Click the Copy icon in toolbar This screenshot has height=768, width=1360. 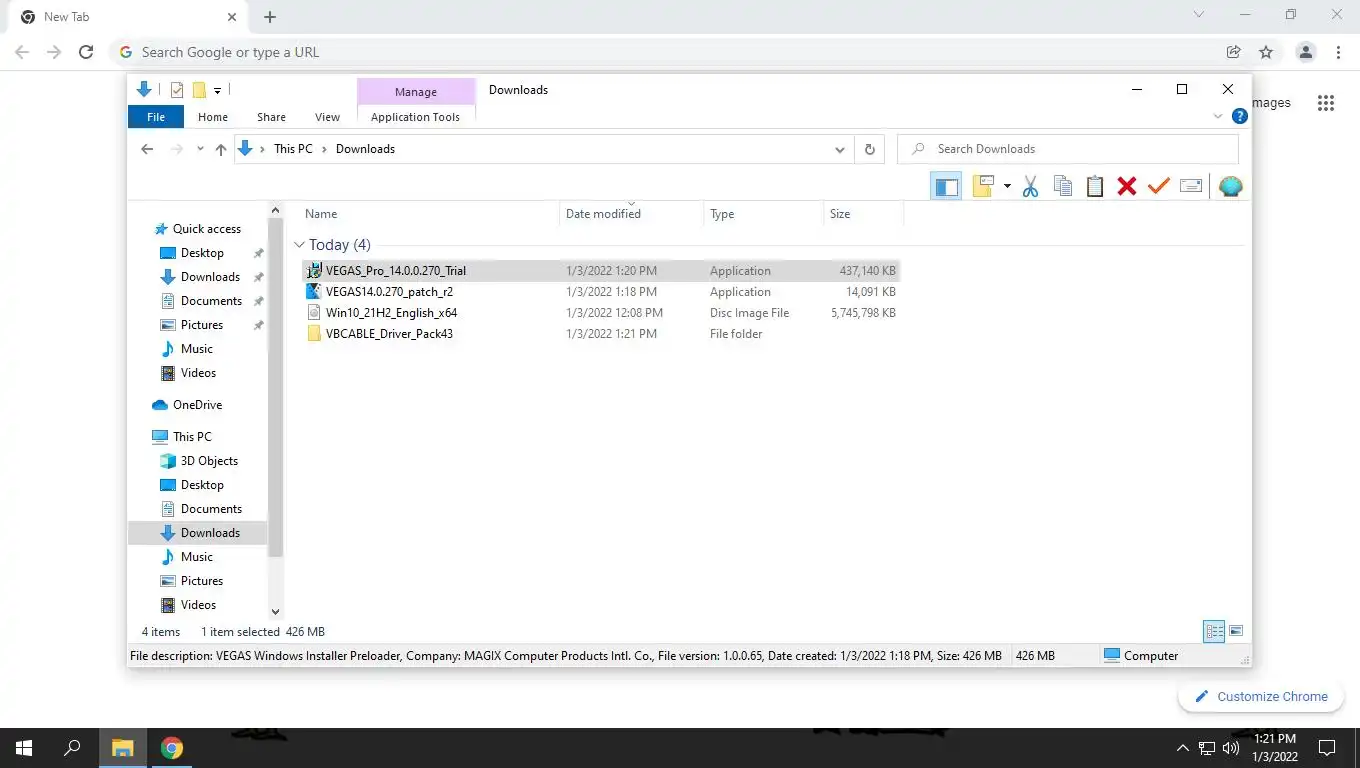(x=1063, y=186)
